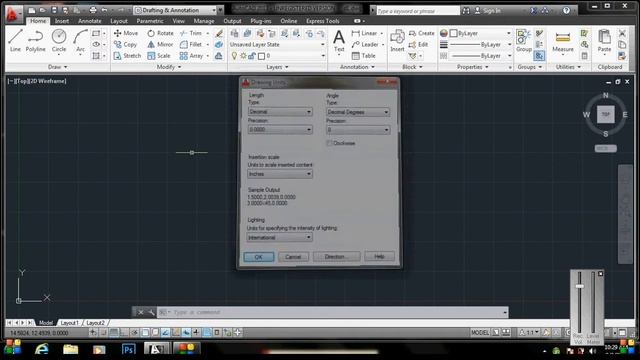Switch to the Parametric ribbon tab

click(150, 21)
